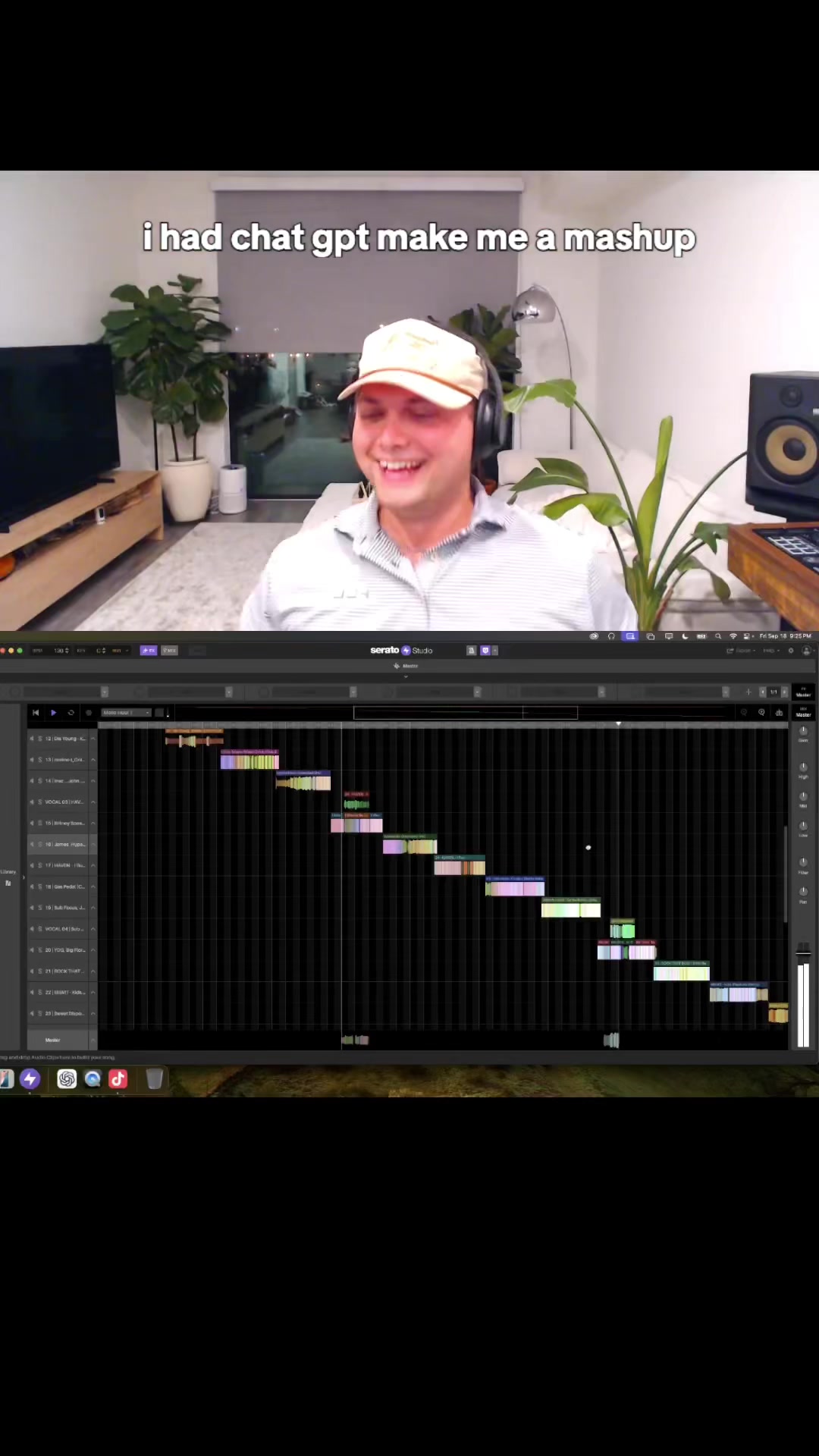Viewport: 819px width, 1456px height.
Task: Click the zoom in magnifier icon
Action: pos(761,713)
